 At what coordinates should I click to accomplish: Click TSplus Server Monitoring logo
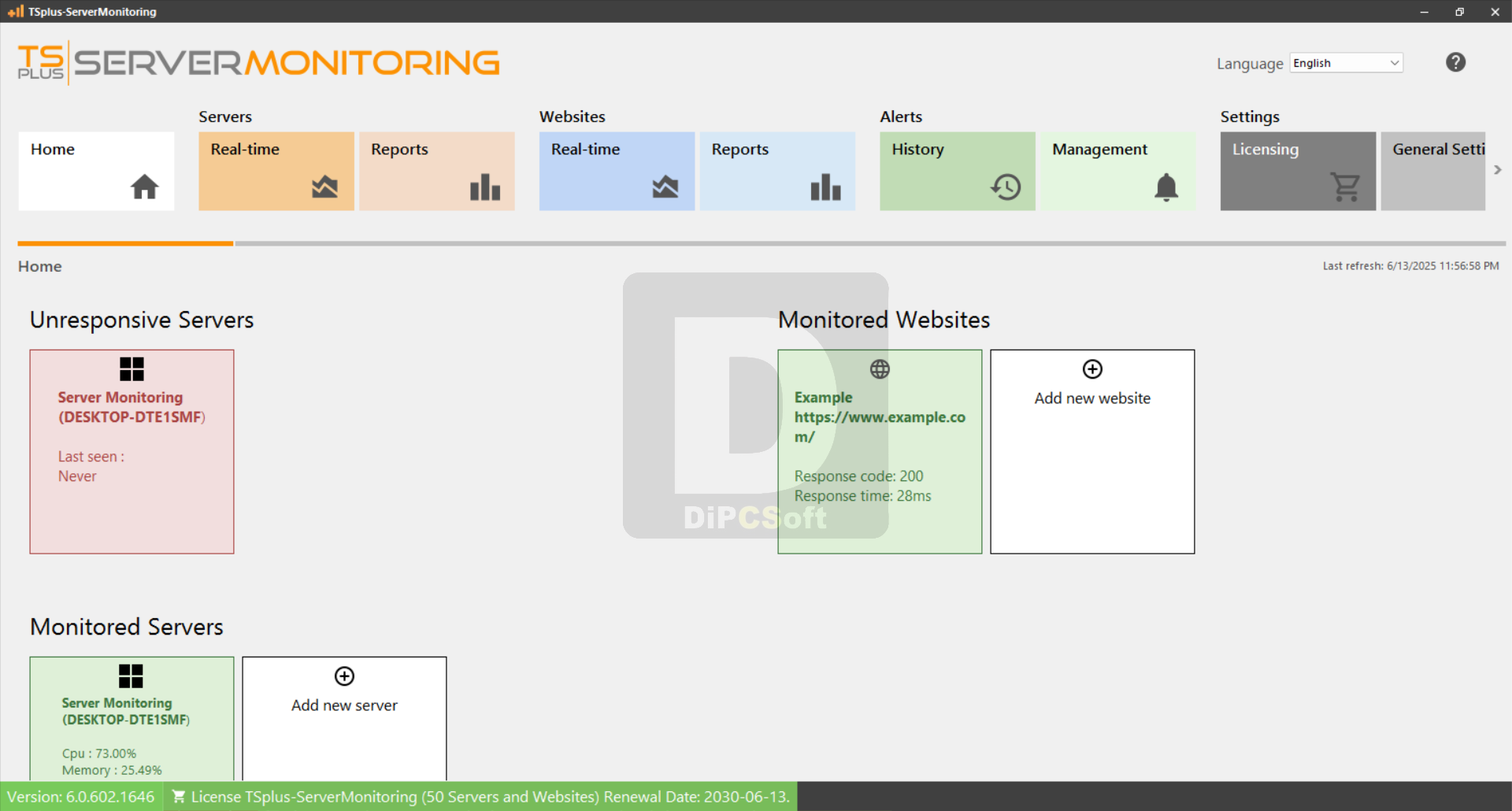(258, 63)
